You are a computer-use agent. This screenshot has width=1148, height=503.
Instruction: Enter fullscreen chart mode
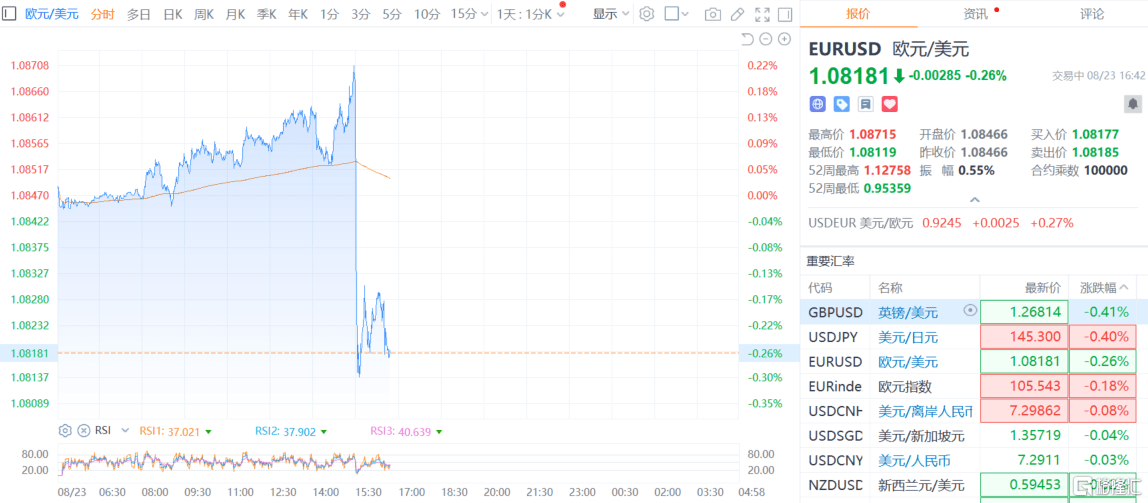click(x=762, y=14)
